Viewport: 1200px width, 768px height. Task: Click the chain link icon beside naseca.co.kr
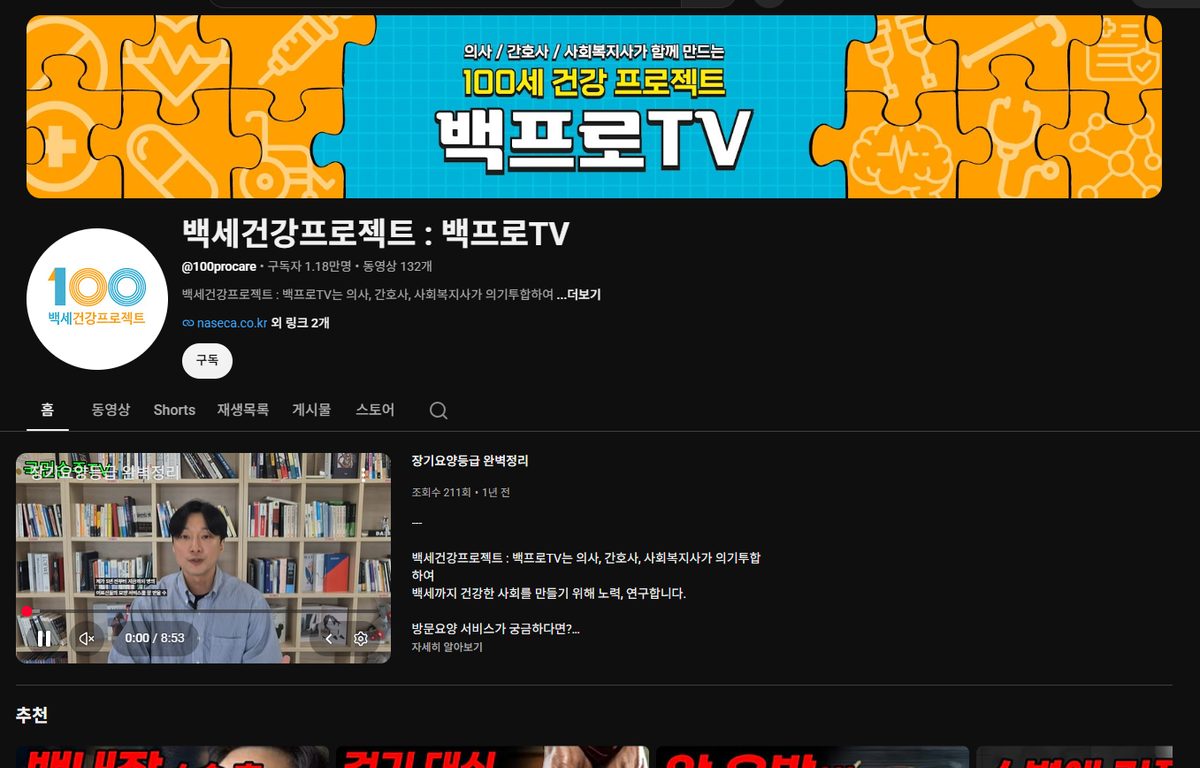[x=188, y=323]
